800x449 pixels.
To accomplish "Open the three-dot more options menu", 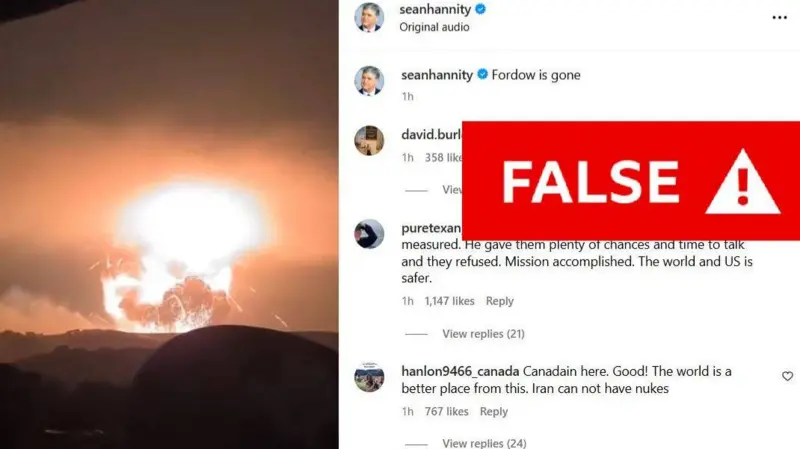I will click(x=779, y=18).
